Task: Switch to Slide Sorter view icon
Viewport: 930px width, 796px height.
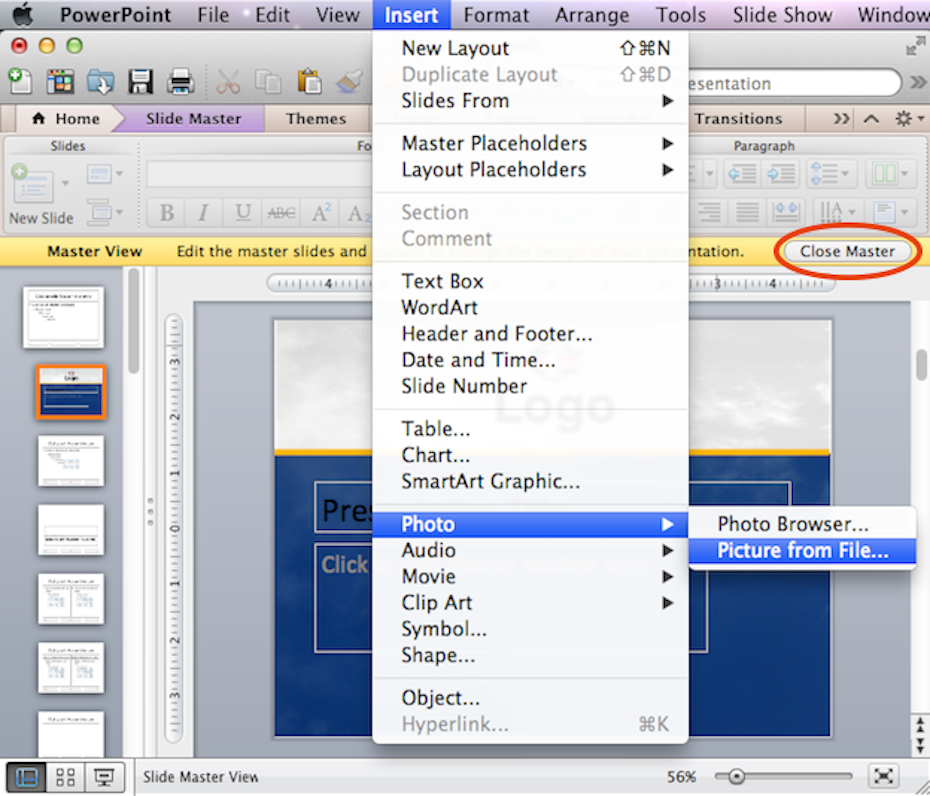Action: point(65,776)
